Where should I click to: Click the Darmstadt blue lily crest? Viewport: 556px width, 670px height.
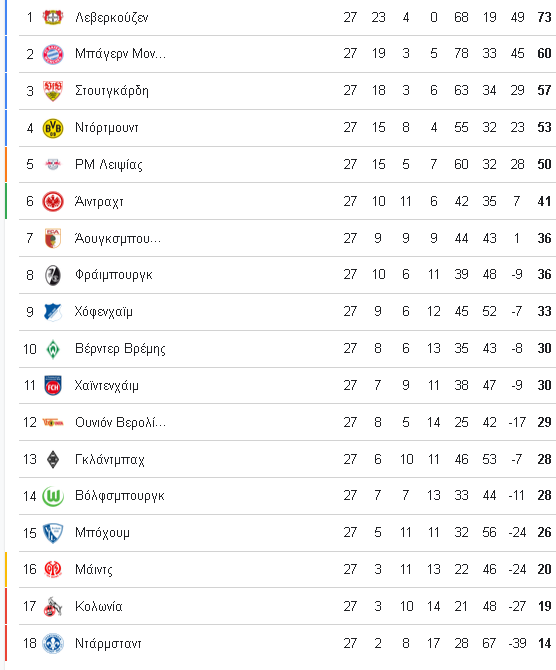[x=53, y=644]
